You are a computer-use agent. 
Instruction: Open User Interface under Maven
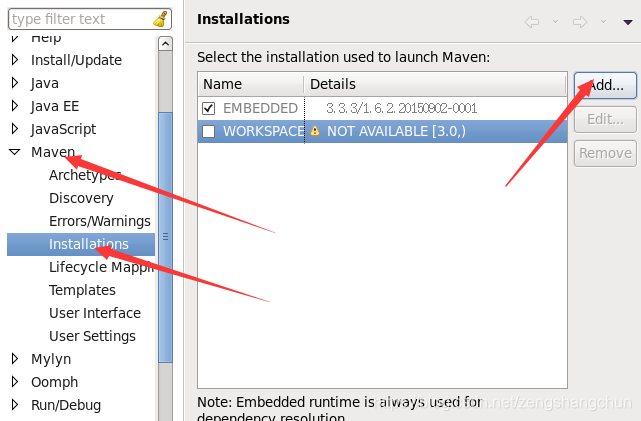[x=95, y=313]
